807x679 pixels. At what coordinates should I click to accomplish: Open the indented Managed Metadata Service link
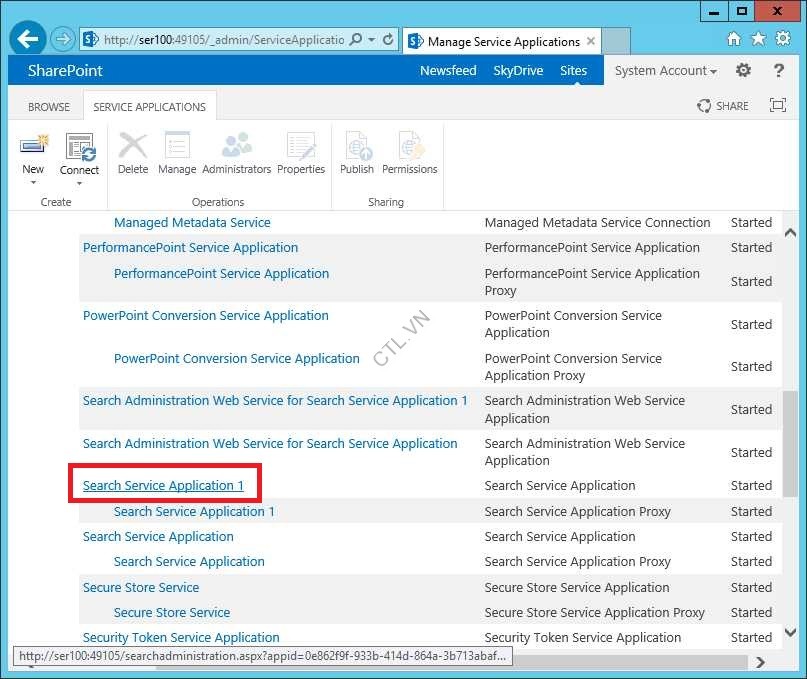192,222
